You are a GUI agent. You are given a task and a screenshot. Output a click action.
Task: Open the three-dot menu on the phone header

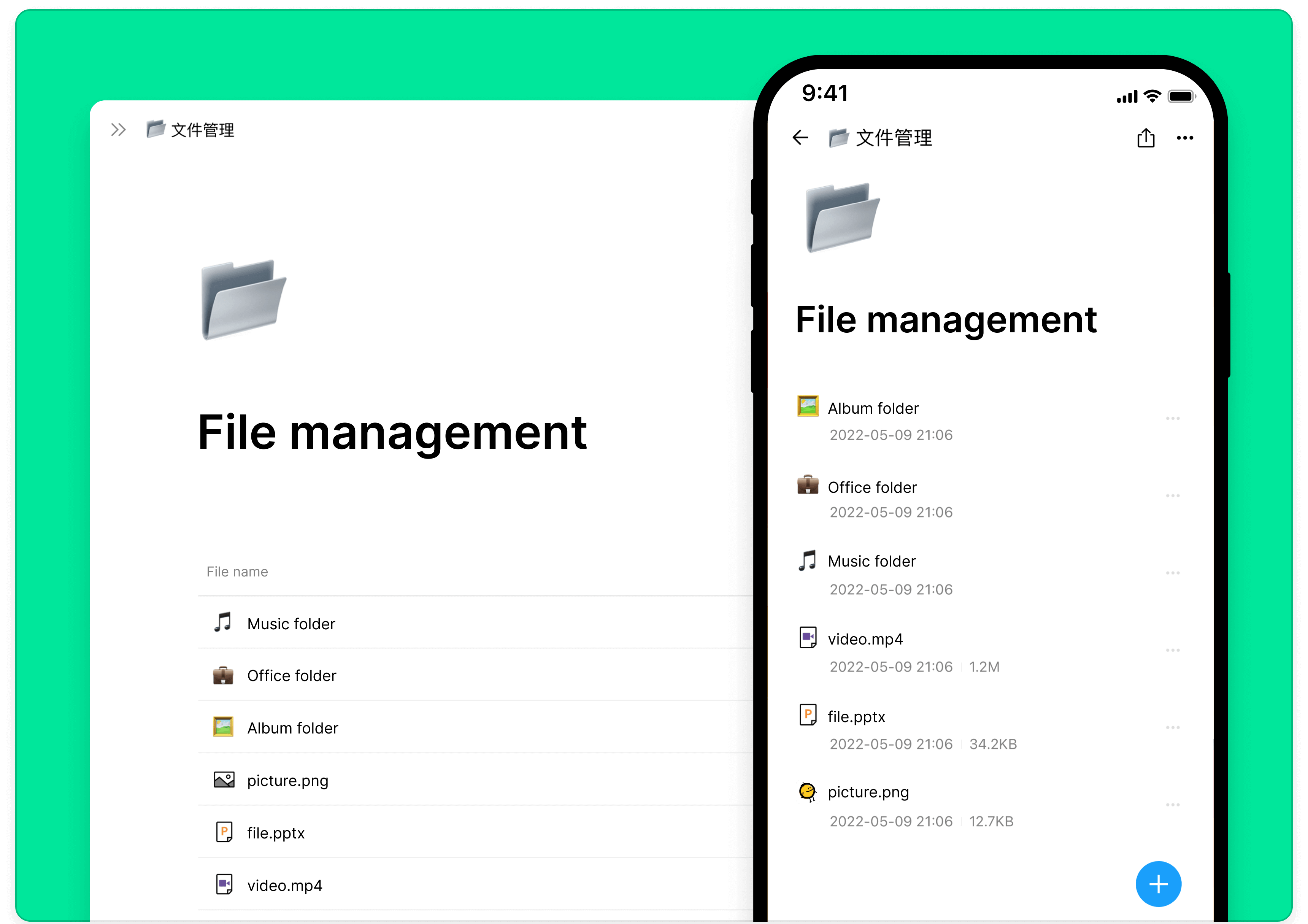pyautogui.click(x=1184, y=137)
